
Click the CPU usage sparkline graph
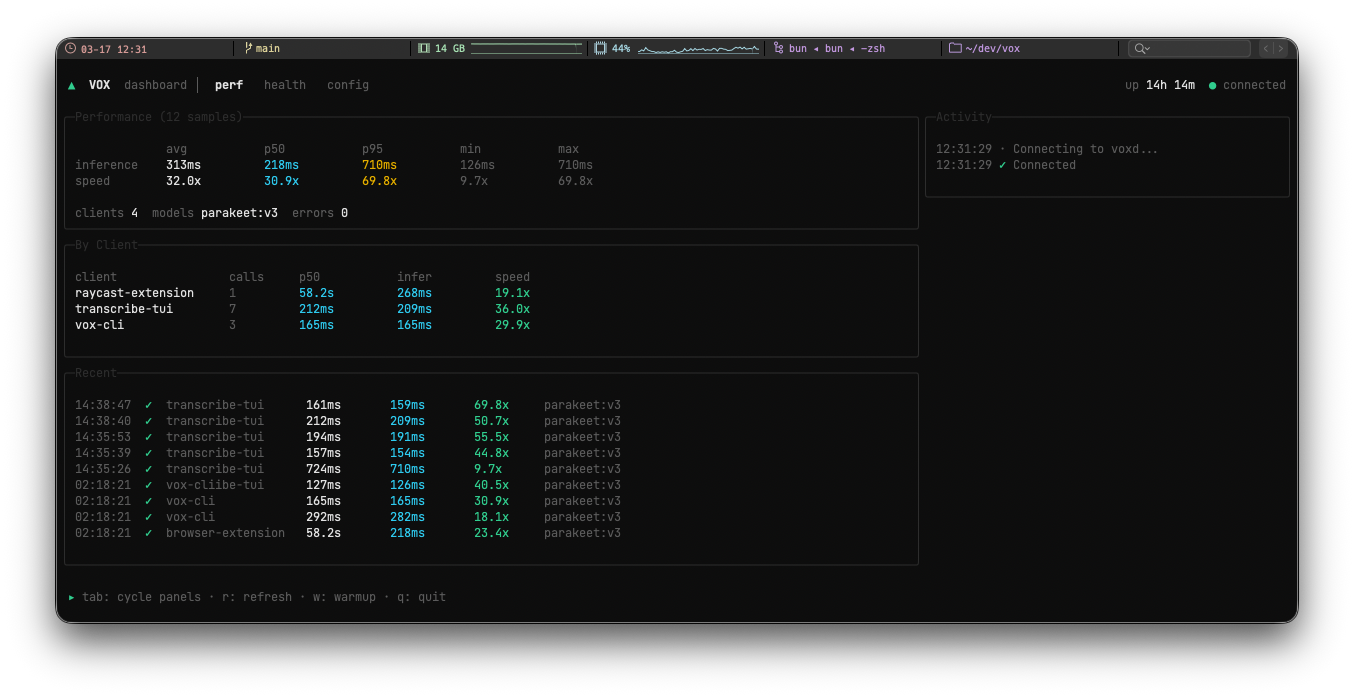coord(698,48)
